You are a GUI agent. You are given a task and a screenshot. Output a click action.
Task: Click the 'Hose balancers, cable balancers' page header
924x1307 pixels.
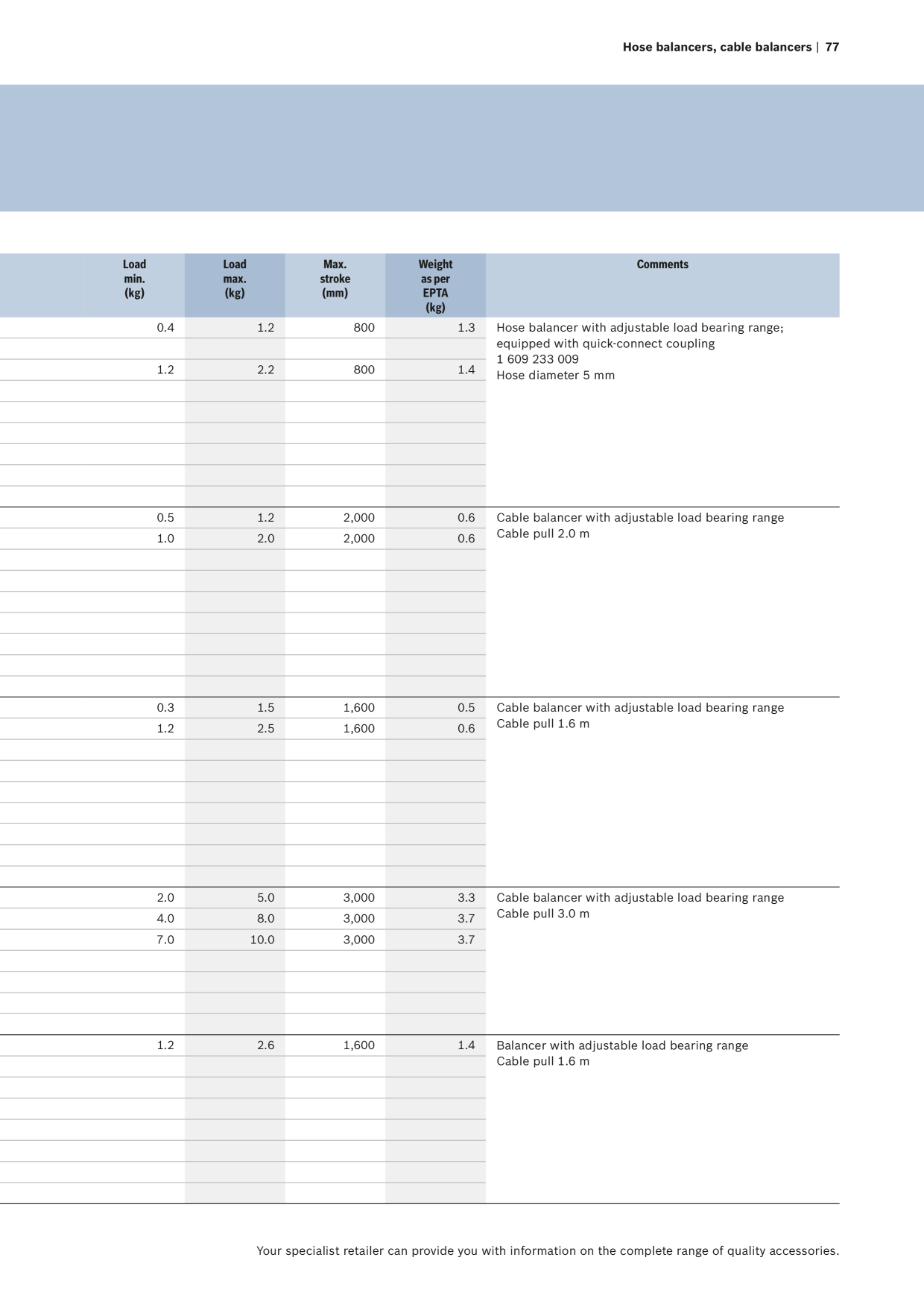[717, 47]
